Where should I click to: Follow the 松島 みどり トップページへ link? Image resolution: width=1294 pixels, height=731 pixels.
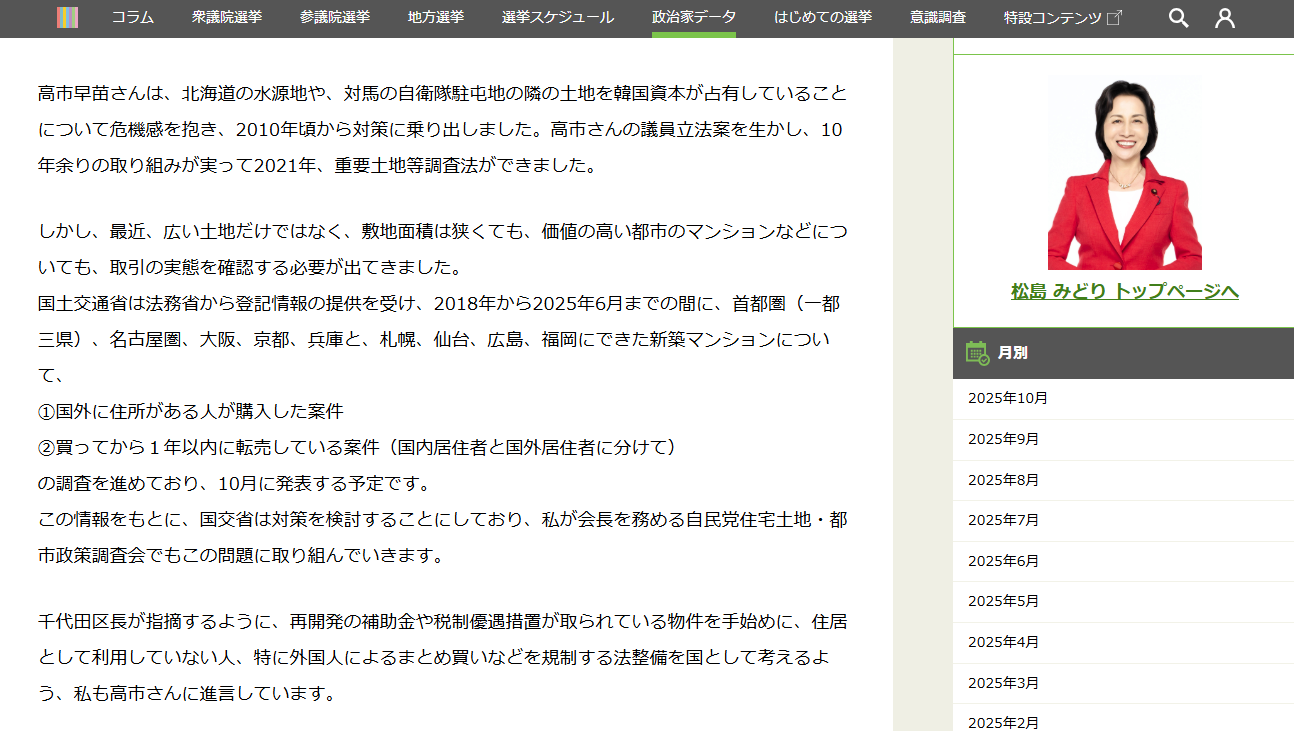[x=1125, y=291]
